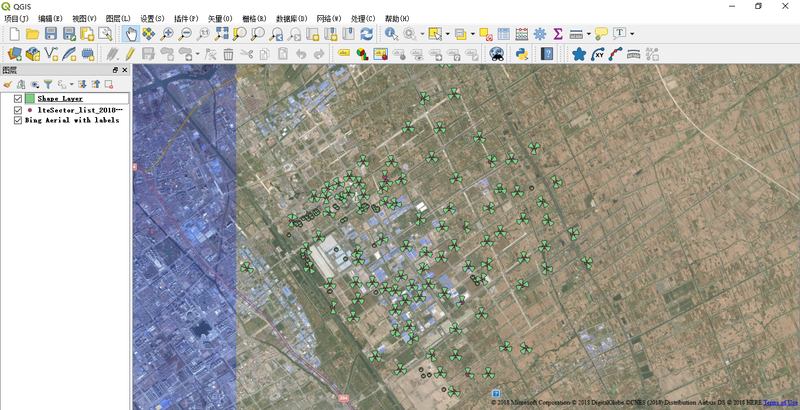Click the Zoom Full extent icon
This screenshot has height=410, width=800.
click(221, 34)
